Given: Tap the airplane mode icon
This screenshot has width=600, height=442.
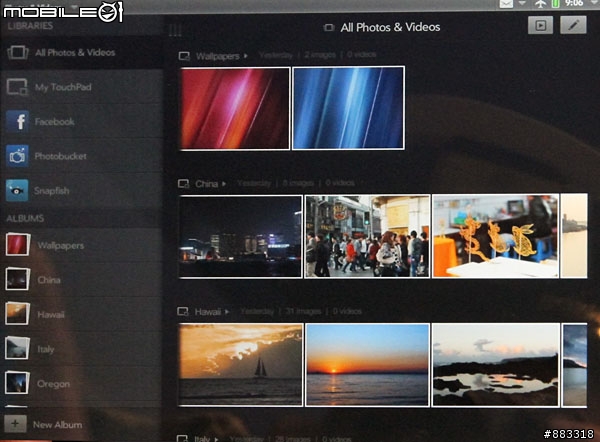Looking at the screenshot, I should pos(540,4).
